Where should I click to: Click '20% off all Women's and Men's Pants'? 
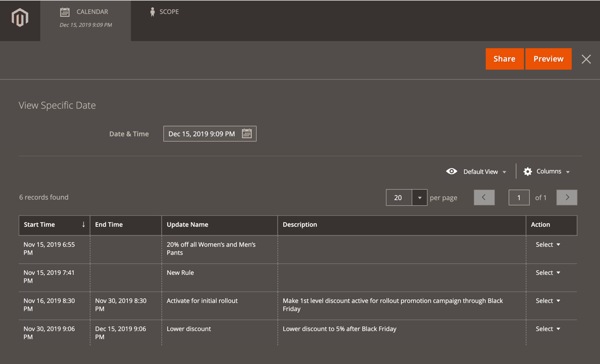click(211, 248)
